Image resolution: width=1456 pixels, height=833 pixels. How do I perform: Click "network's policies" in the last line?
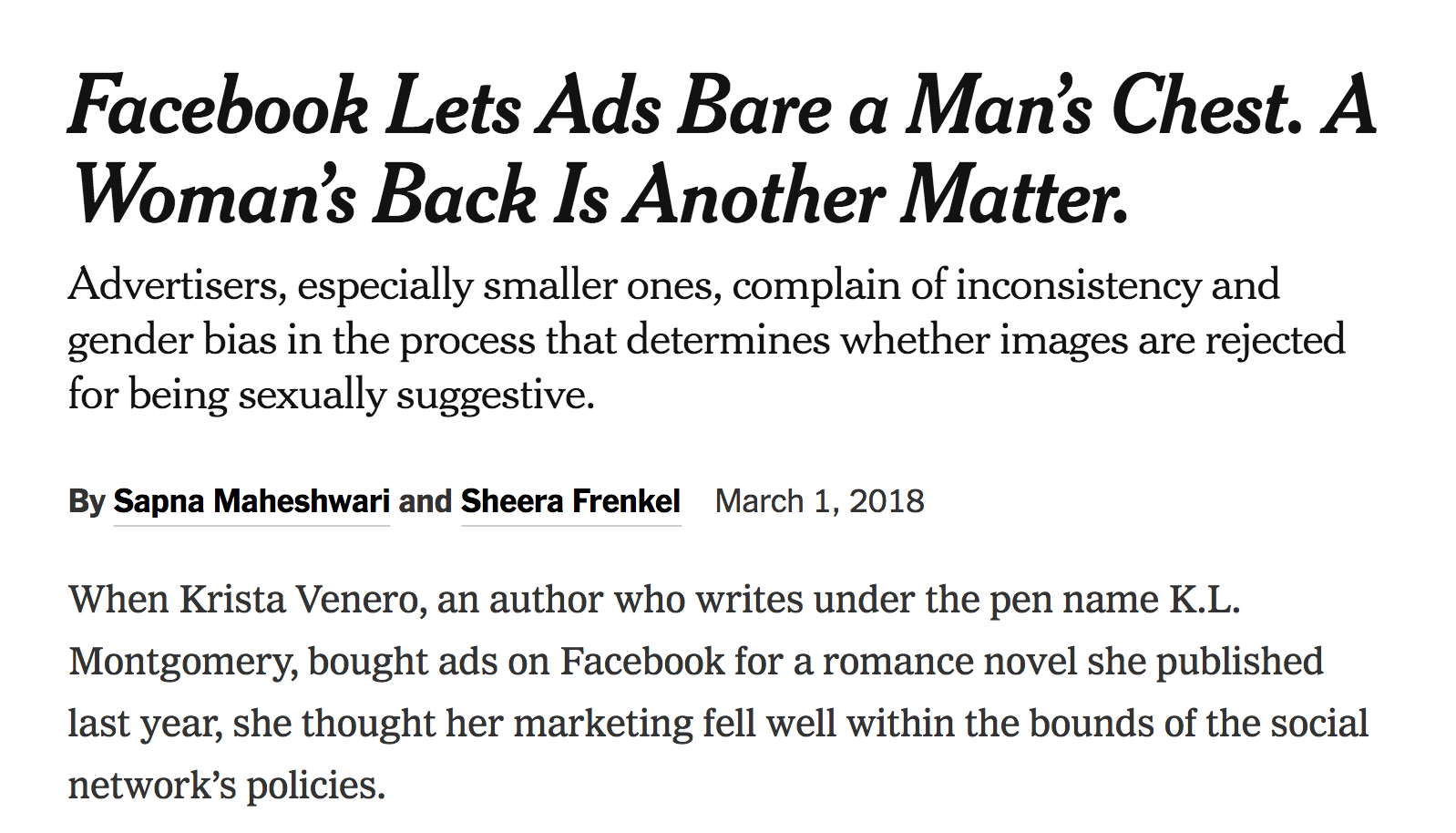pos(227,786)
